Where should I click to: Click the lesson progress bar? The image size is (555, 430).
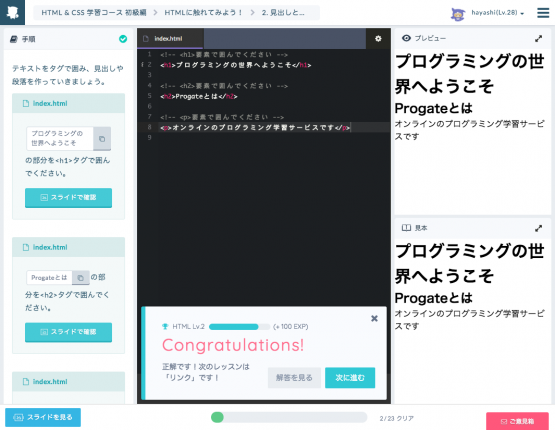(289, 417)
